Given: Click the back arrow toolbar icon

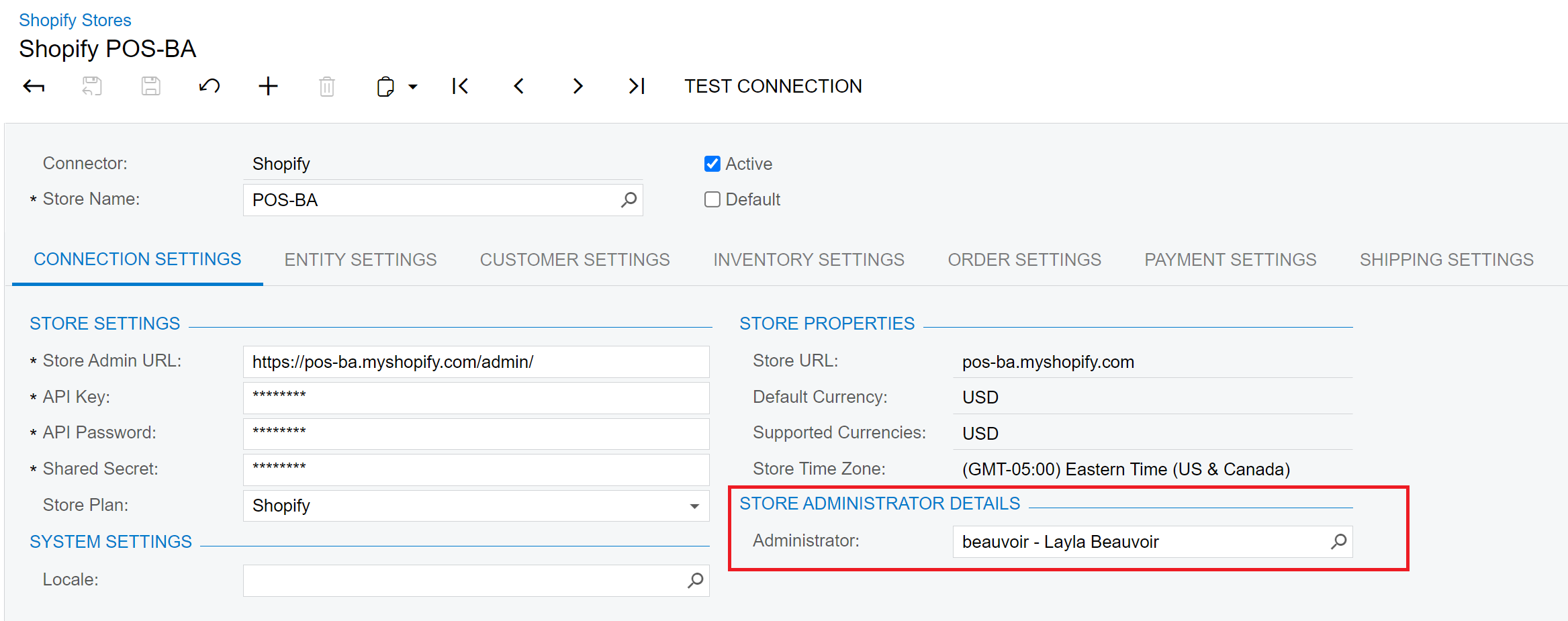Looking at the screenshot, I should [x=34, y=86].
